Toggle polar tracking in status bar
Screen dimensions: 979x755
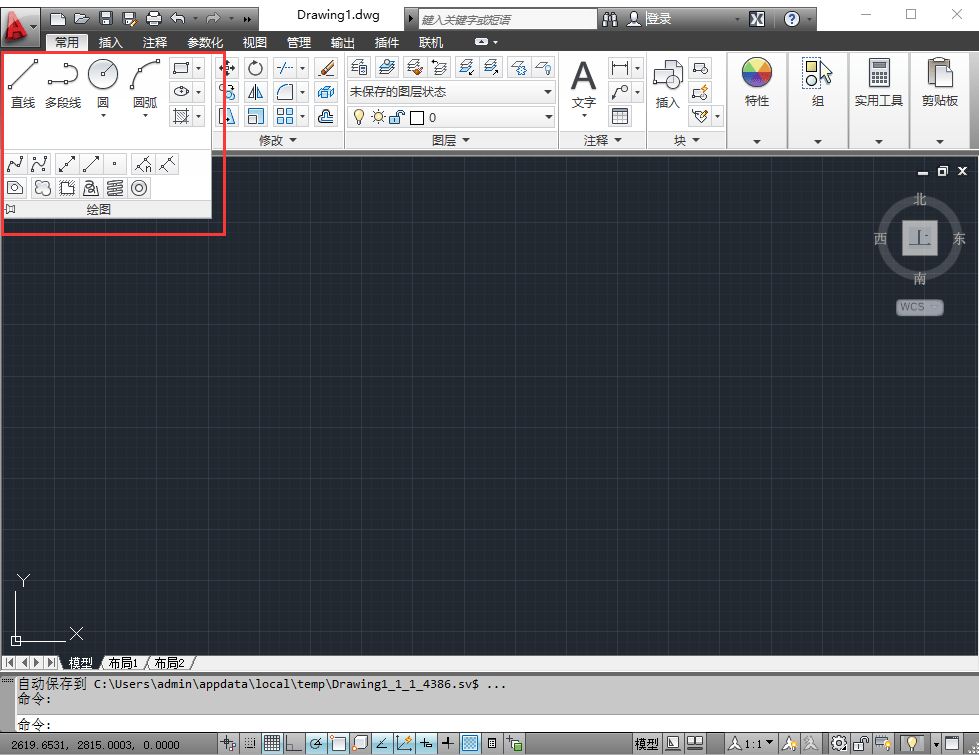click(316, 743)
